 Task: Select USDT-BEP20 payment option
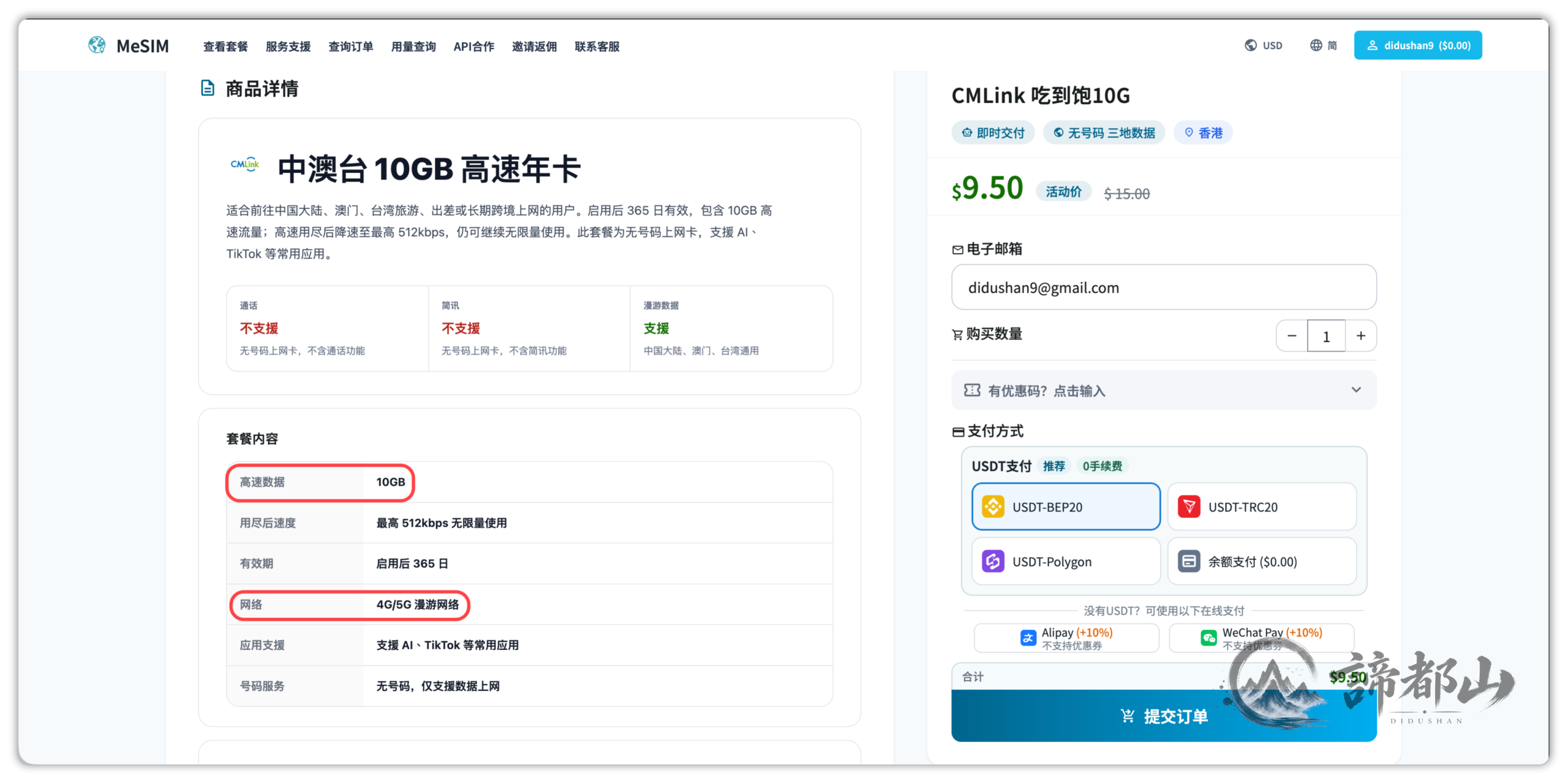[1066, 507]
